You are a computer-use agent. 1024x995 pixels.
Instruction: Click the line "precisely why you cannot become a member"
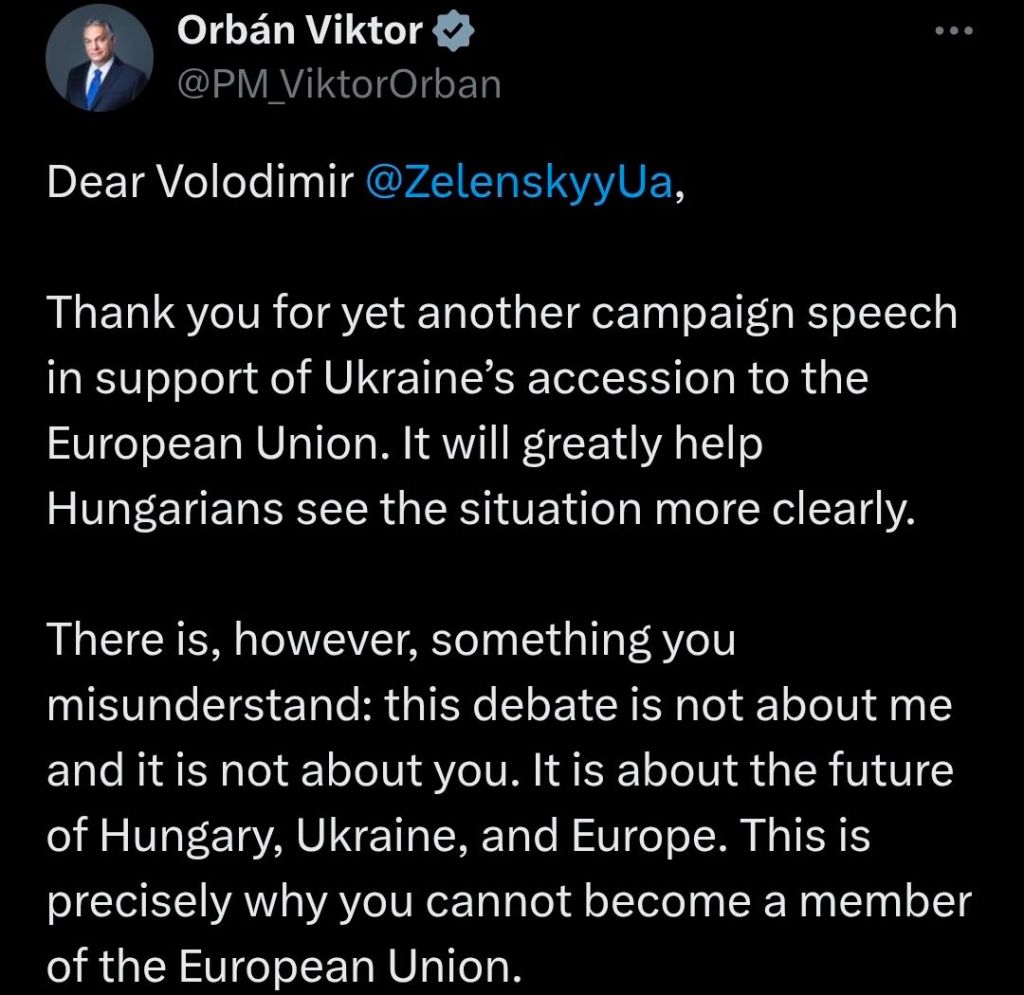point(509,902)
